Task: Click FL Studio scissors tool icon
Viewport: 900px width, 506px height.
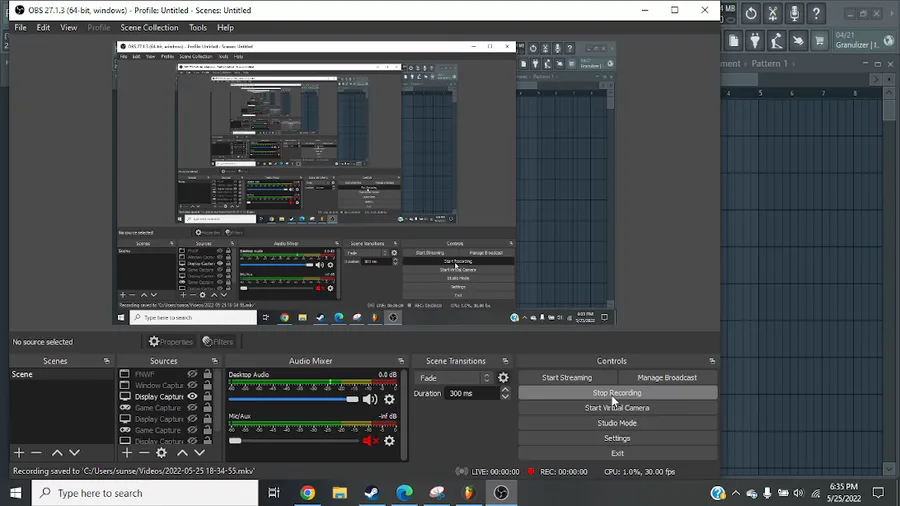Action: (x=773, y=13)
